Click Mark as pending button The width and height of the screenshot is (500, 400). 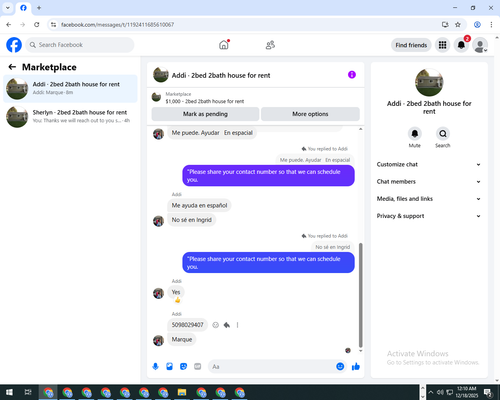tap(205, 114)
